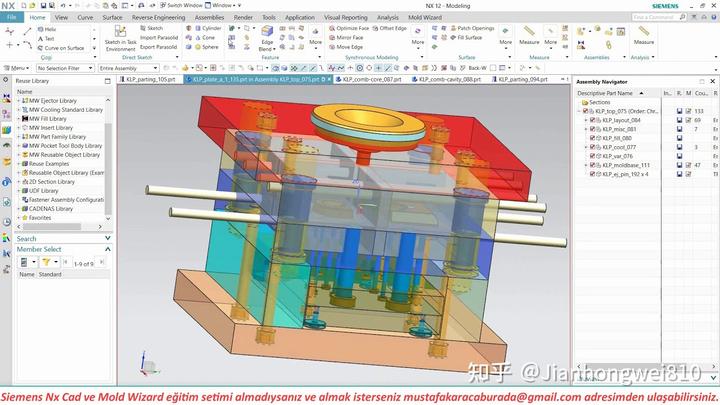Select Move Edge command
Viewport: 720px width, 405px height.
click(346, 47)
